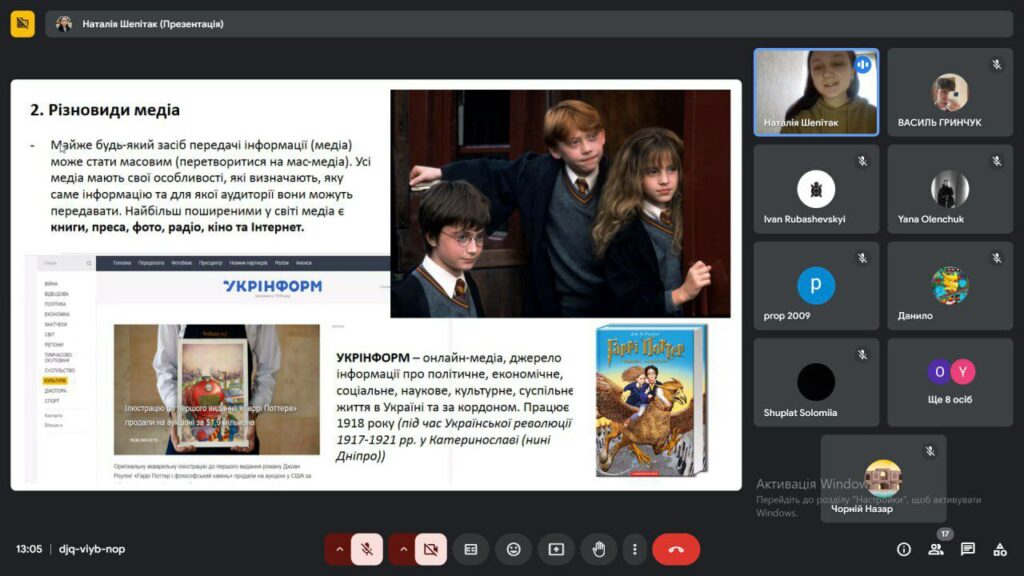Click the present screen button

click(x=556, y=549)
